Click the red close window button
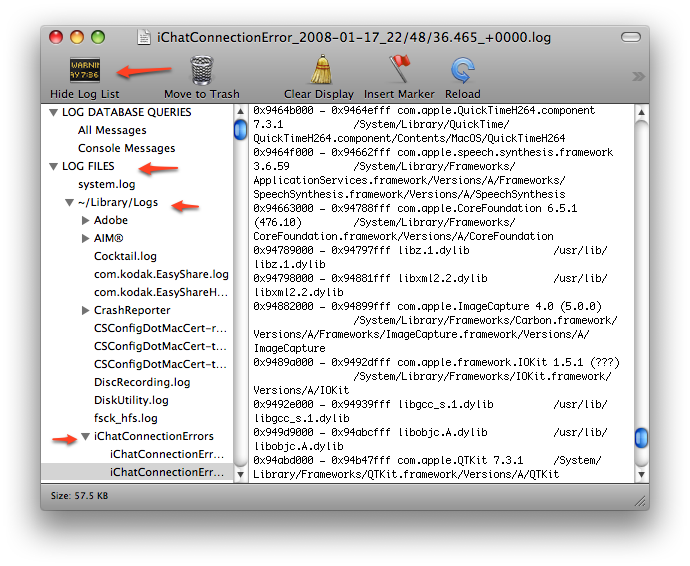The height and width of the screenshot is (566, 690). (x=56, y=37)
